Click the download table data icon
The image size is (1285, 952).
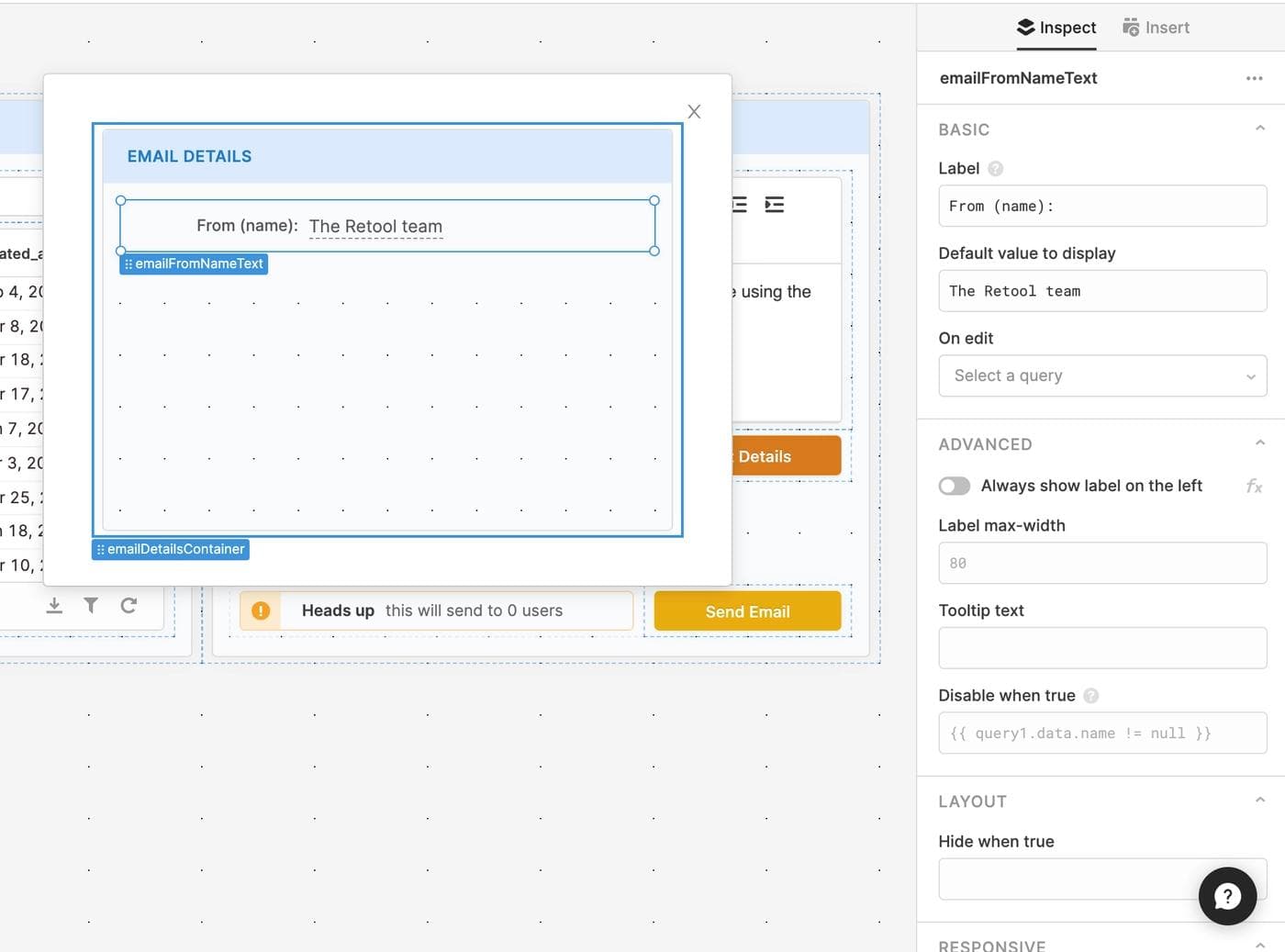click(x=54, y=605)
